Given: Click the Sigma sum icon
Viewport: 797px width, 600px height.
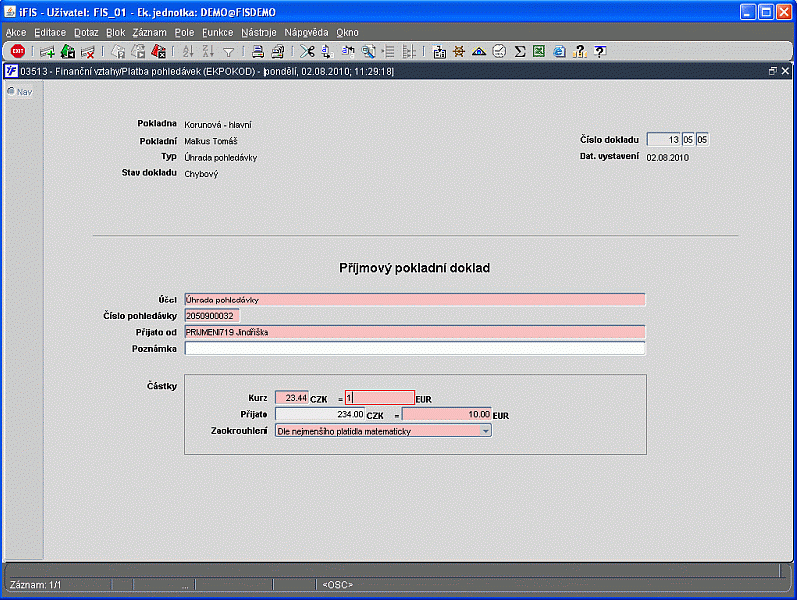Looking at the screenshot, I should (x=519, y=51).
